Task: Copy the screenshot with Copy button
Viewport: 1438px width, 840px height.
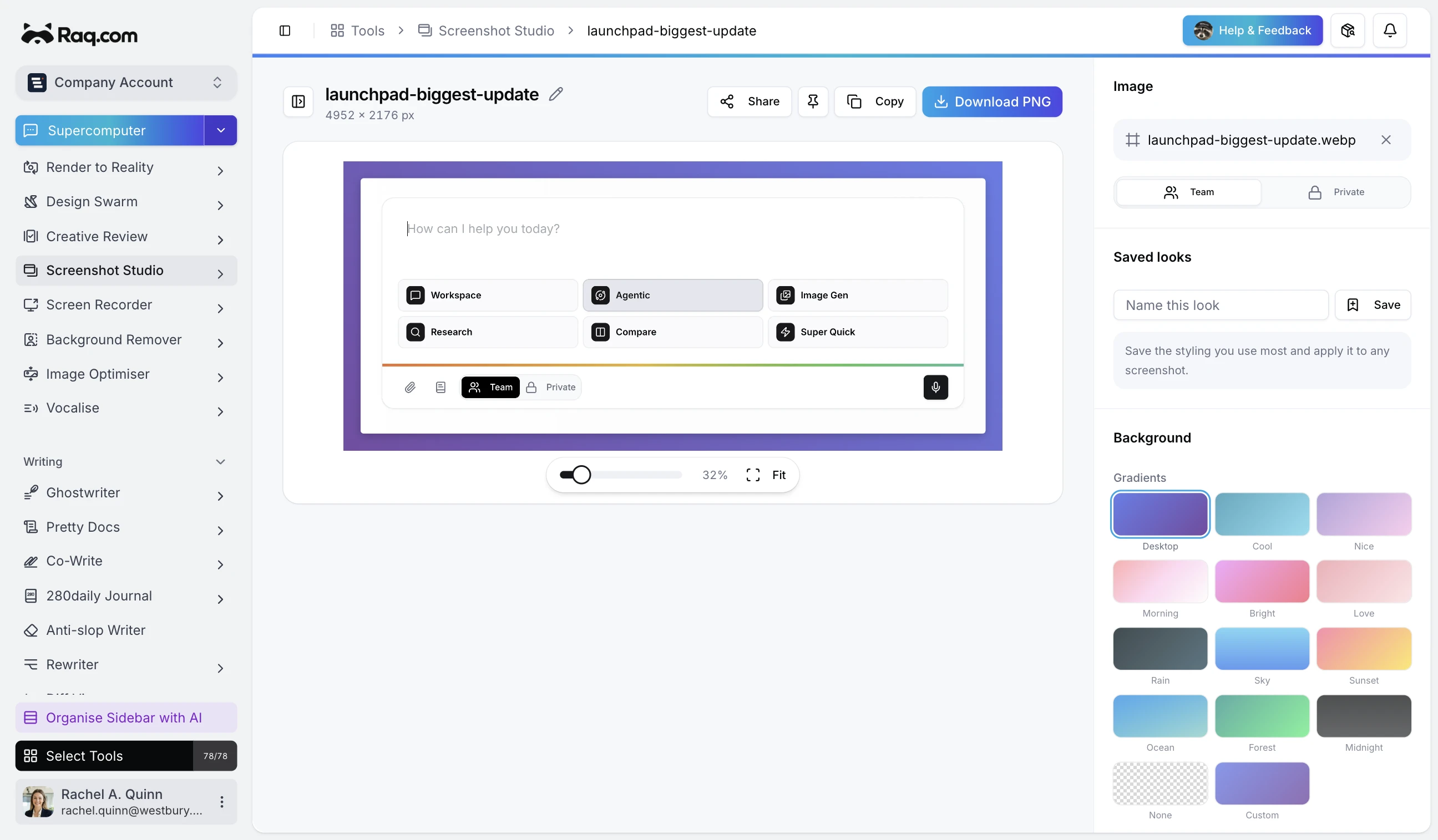Action: tap(875, 101)
